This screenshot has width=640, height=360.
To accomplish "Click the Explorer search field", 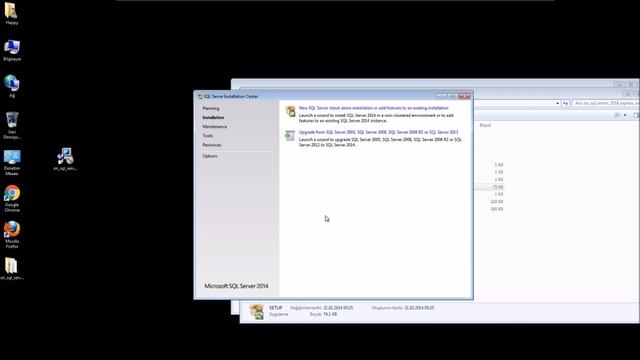I will pos(606,103).
